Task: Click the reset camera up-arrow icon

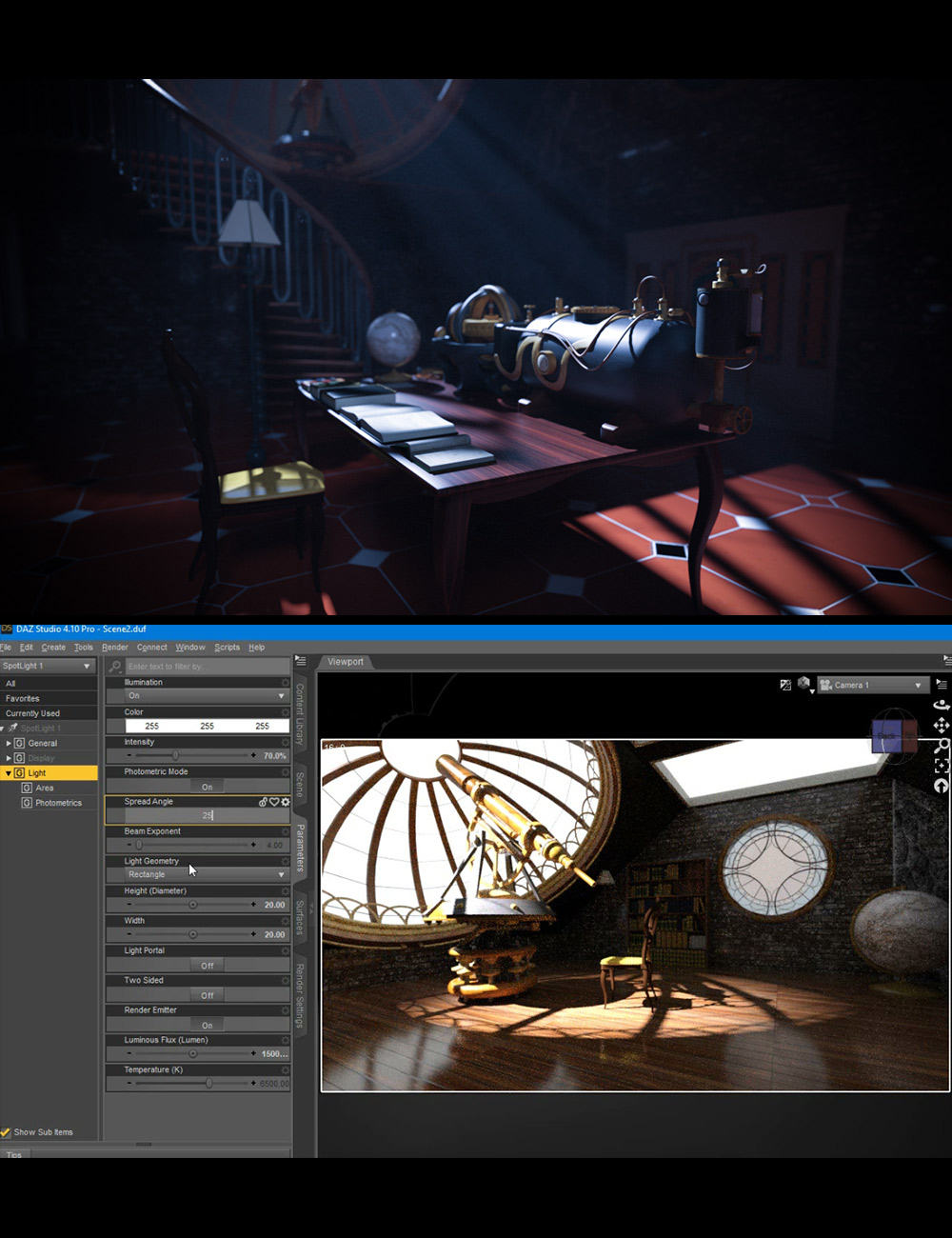Action: [x=942, y=786]
